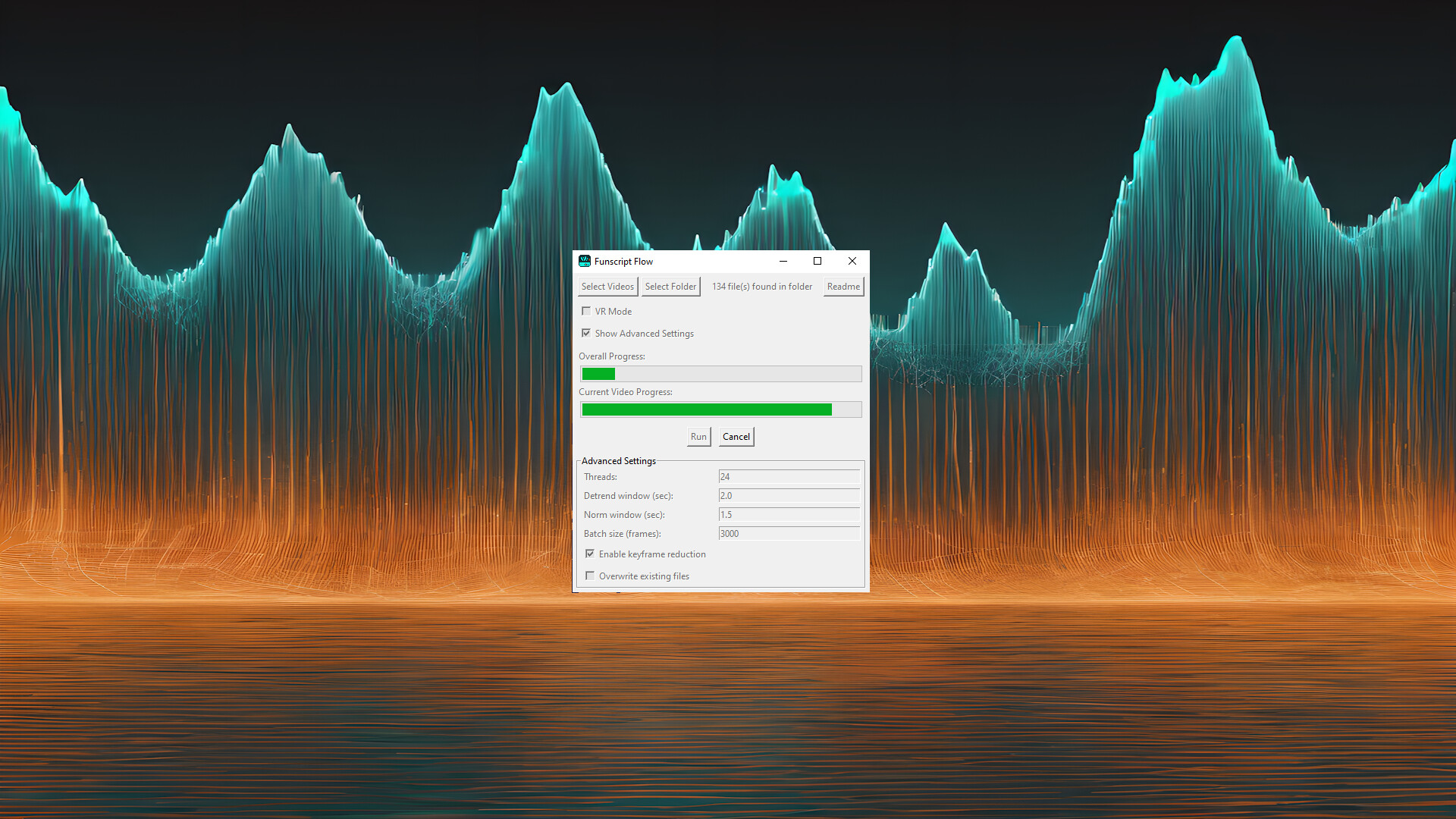The width and height of the screenshot is (1456, 819).
Task: Enable Overwrite existing files
Action: point(590,576)
